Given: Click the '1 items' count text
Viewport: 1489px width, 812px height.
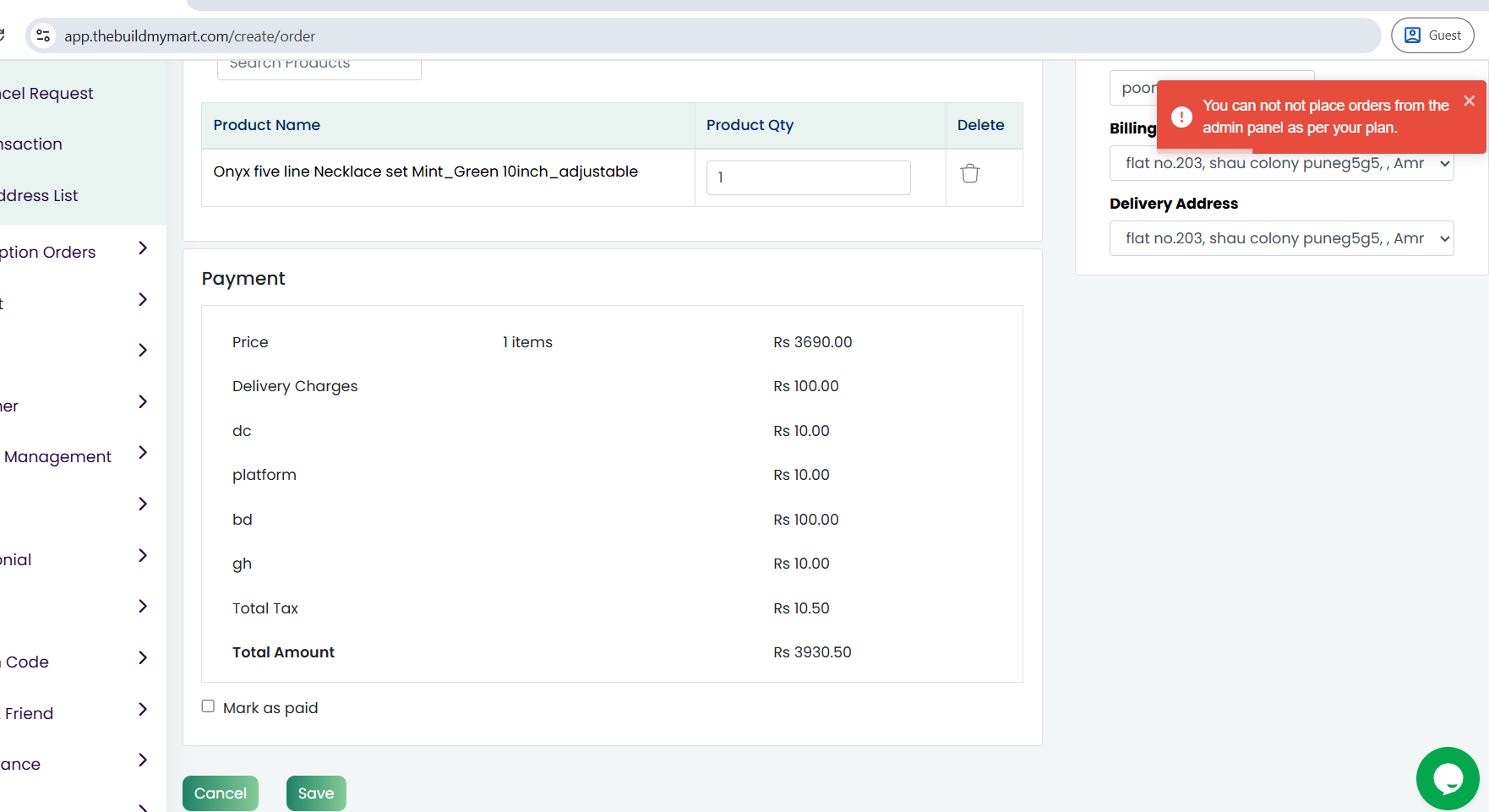Looking at the screenshot, I should click(527, 342).
